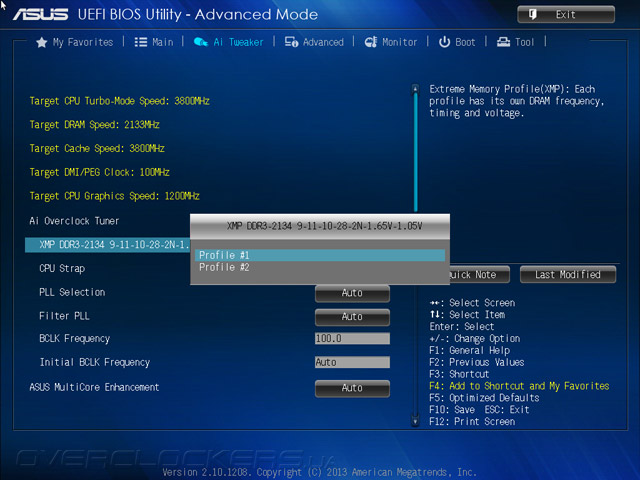The width and height of the screenshot is (640, 480).
Task: Click the XMP popup title bar
Action: tap(320, 226)
